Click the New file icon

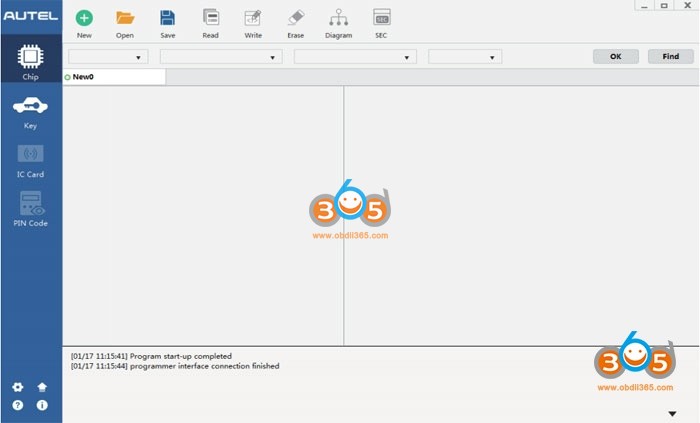point(84,18)
